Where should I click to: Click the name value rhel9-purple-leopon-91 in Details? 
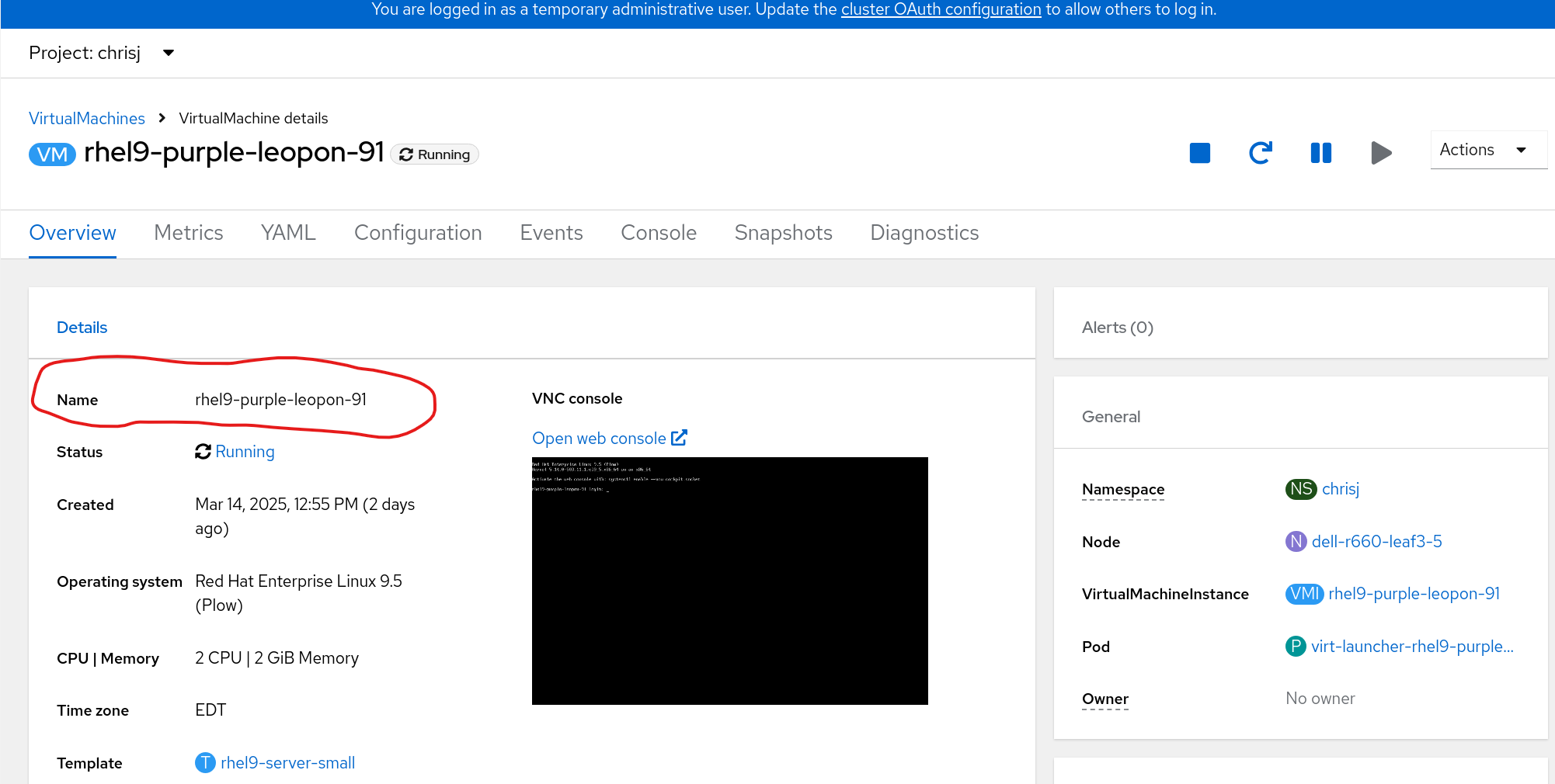tap(280, 400)
